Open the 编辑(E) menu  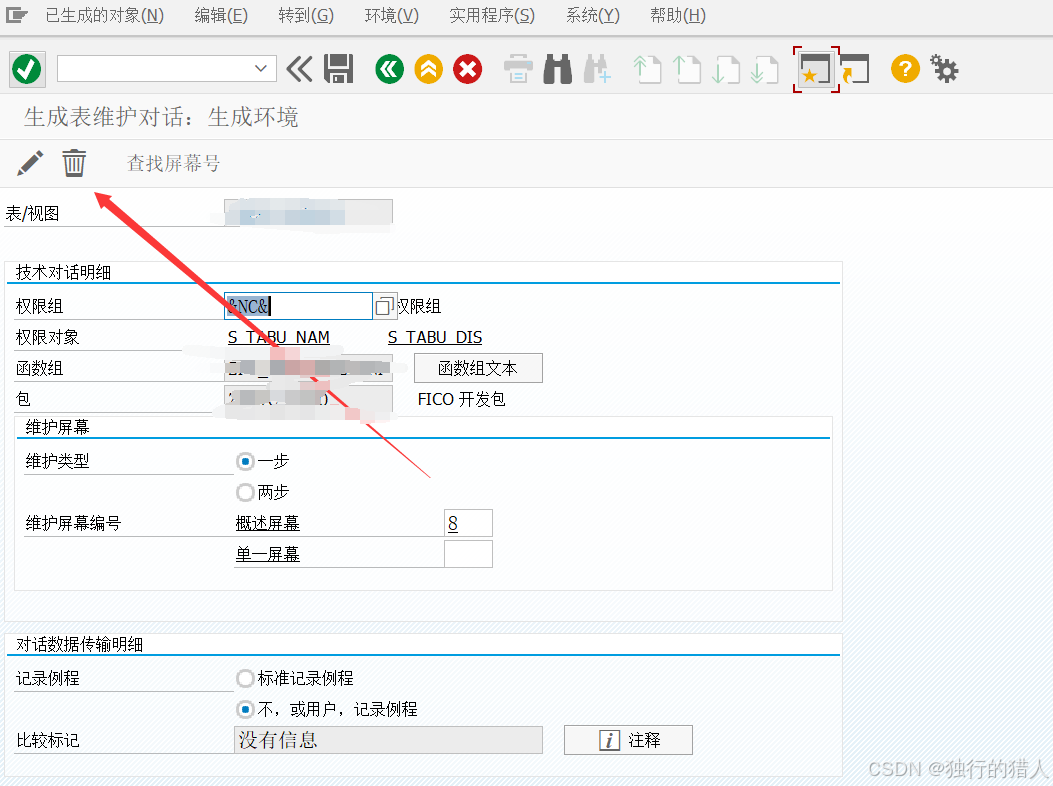[221, 15]
